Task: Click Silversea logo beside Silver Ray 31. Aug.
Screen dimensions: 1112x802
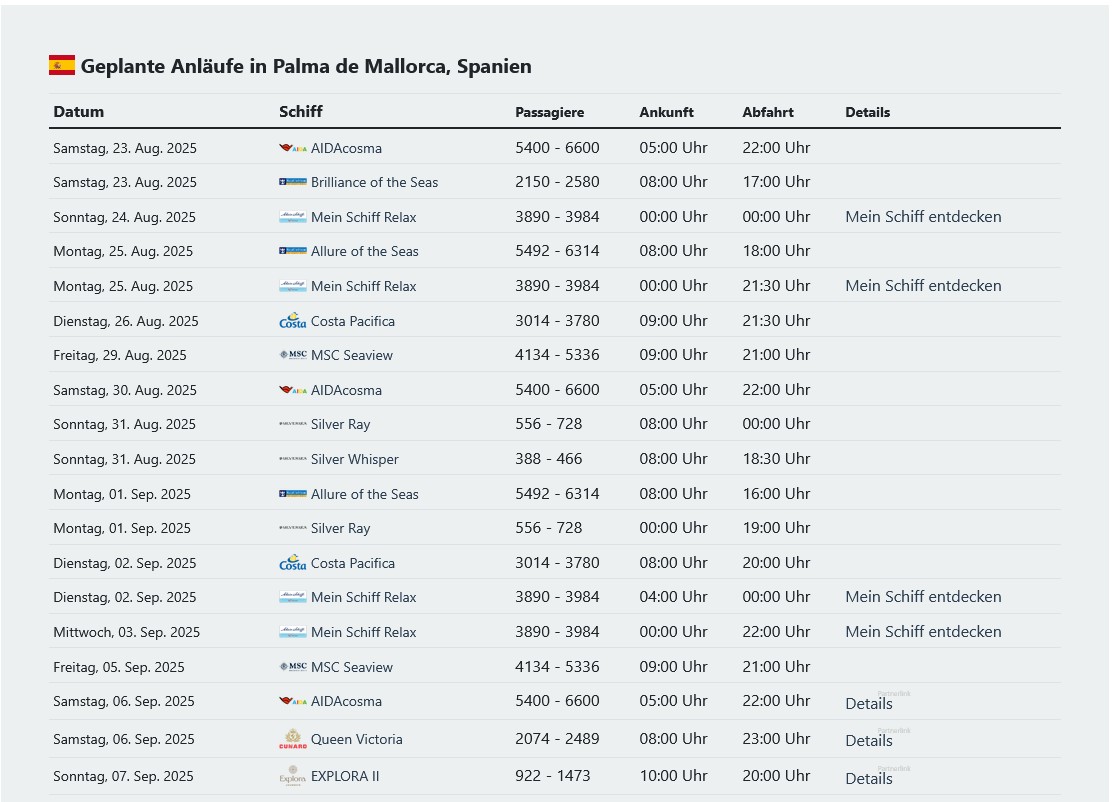Action: pyautogui.click(x=293, y=424)
